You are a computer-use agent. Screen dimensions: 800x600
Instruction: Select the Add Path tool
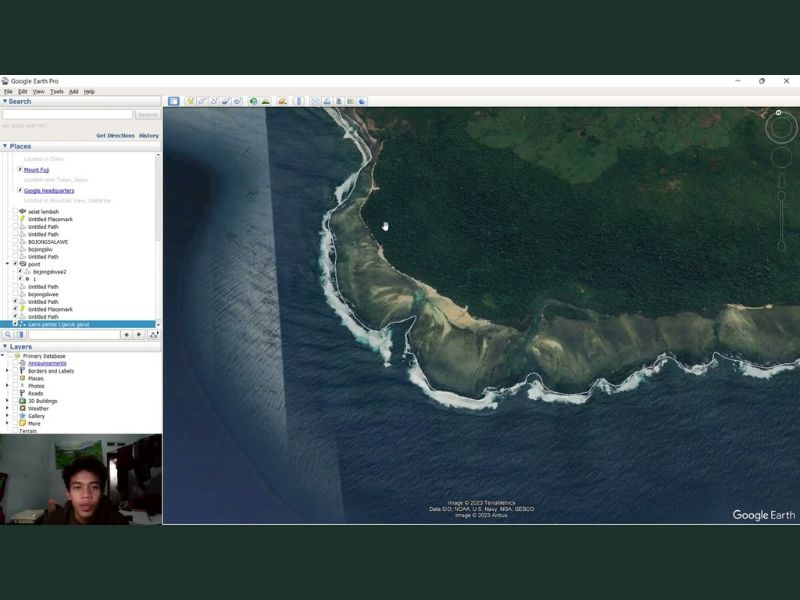pos(214,101)
